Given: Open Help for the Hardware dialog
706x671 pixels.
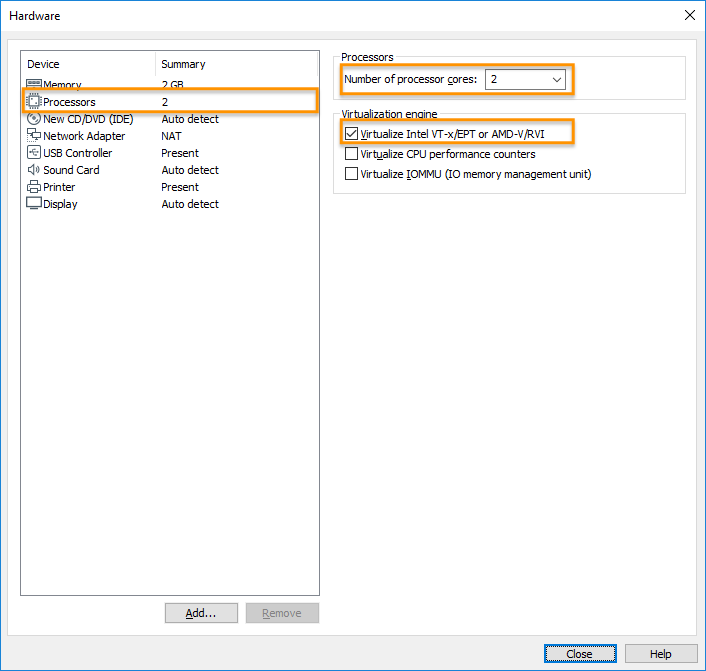Looking at the screenshot, I should [x=661, y=653].
